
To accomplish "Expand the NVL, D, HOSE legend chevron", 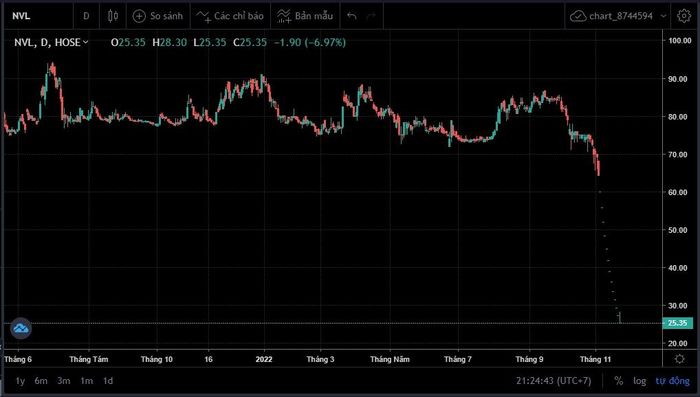I will coord(86,42).
